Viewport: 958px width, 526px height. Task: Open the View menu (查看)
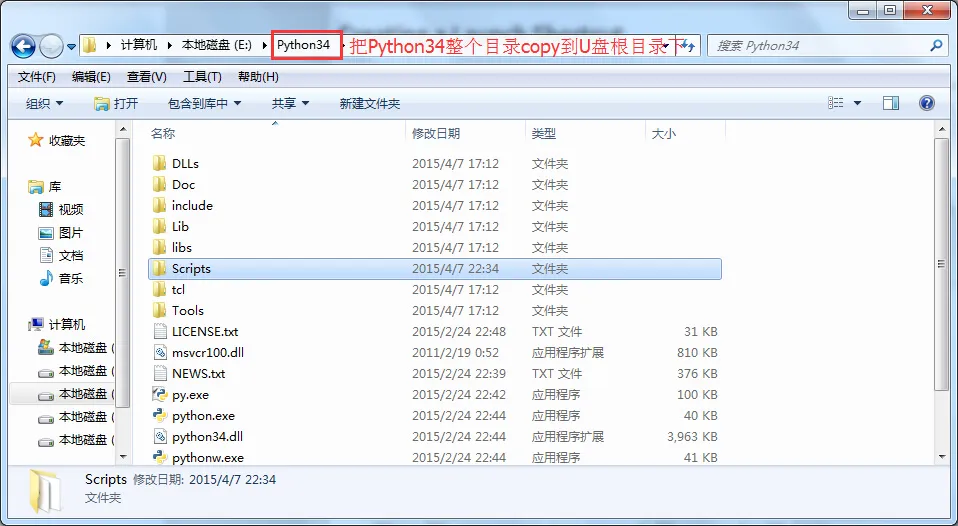[x=147, y=77]
